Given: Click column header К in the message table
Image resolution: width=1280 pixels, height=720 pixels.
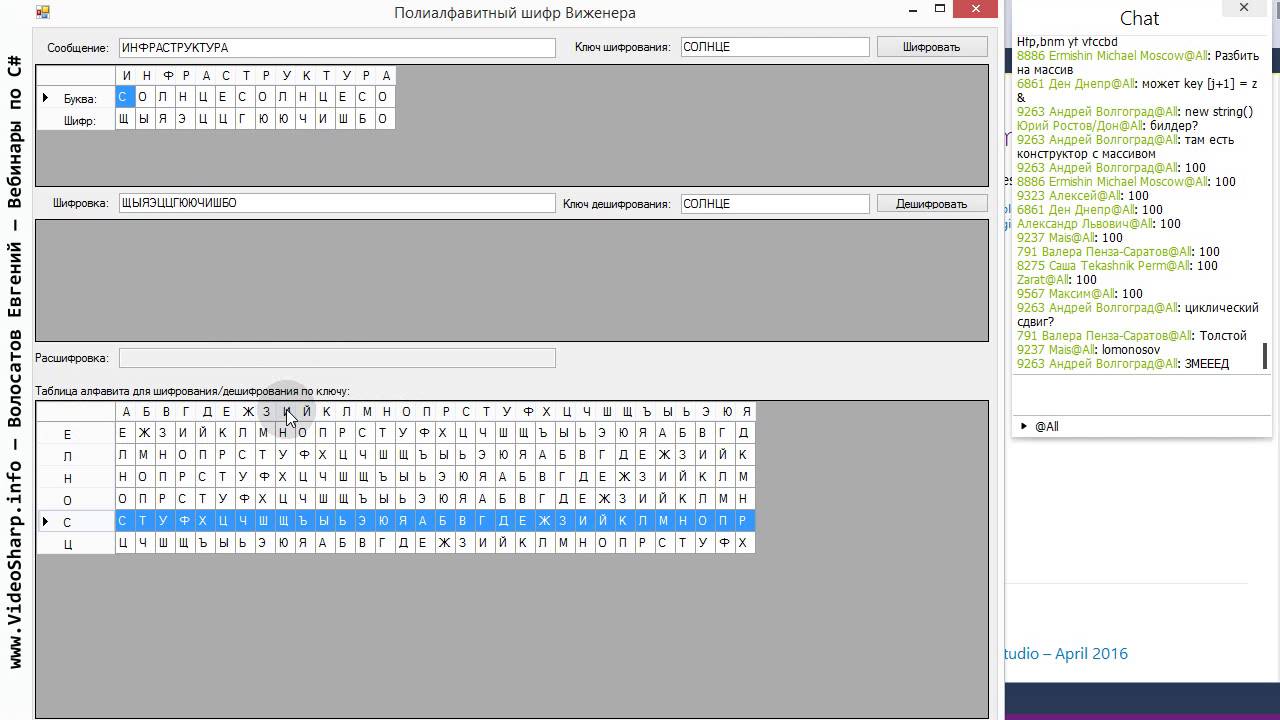Looking at the screenshot, I should point(306,76).
